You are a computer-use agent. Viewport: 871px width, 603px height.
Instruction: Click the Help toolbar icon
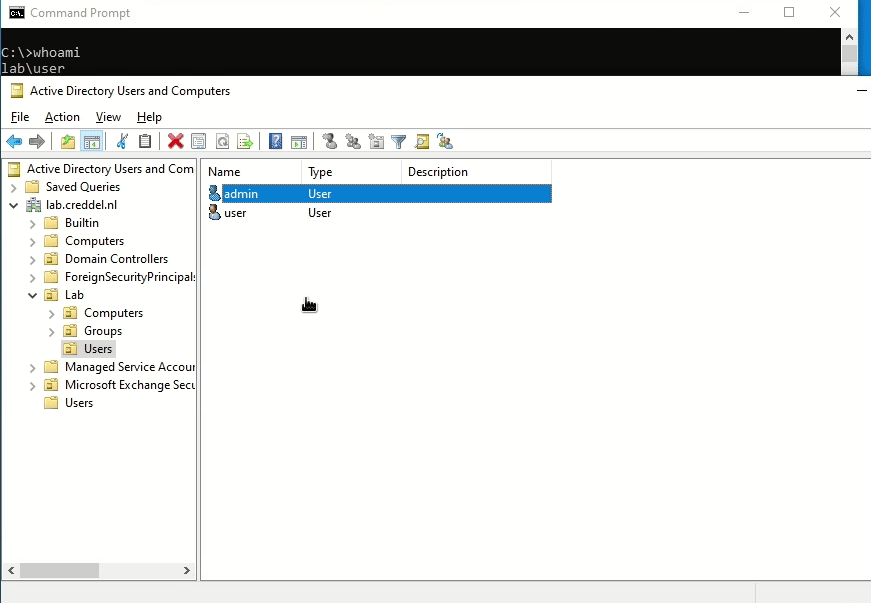coord(275,142)
